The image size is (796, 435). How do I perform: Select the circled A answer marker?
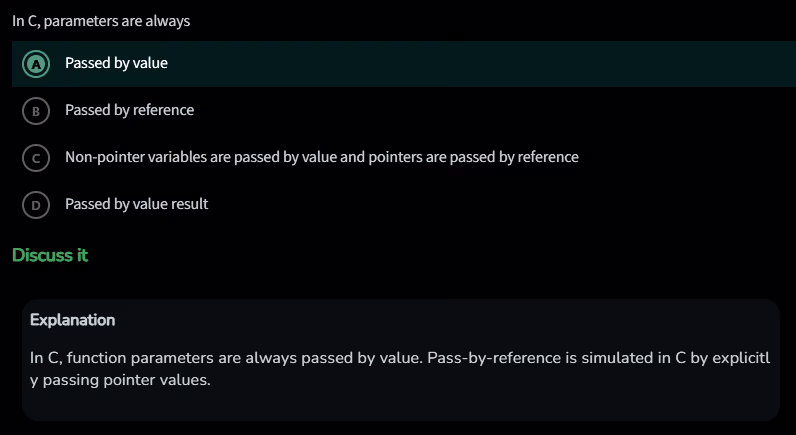(36, 64)
